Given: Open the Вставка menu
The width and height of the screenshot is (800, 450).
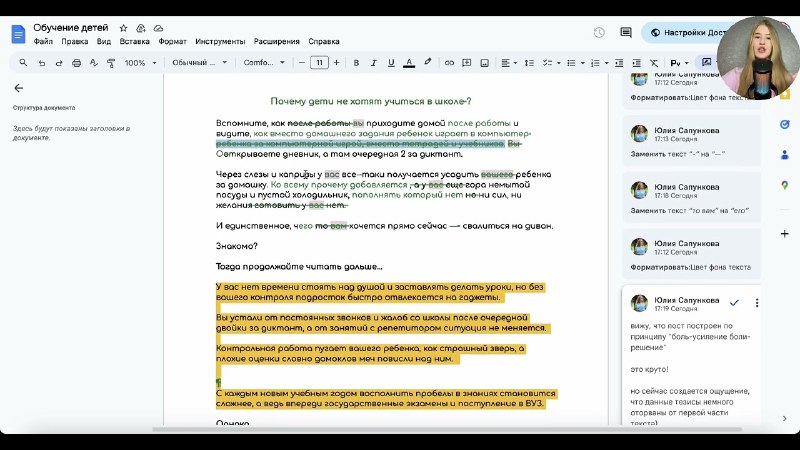Looking at the screenshot, I should [x=134, y=41].
